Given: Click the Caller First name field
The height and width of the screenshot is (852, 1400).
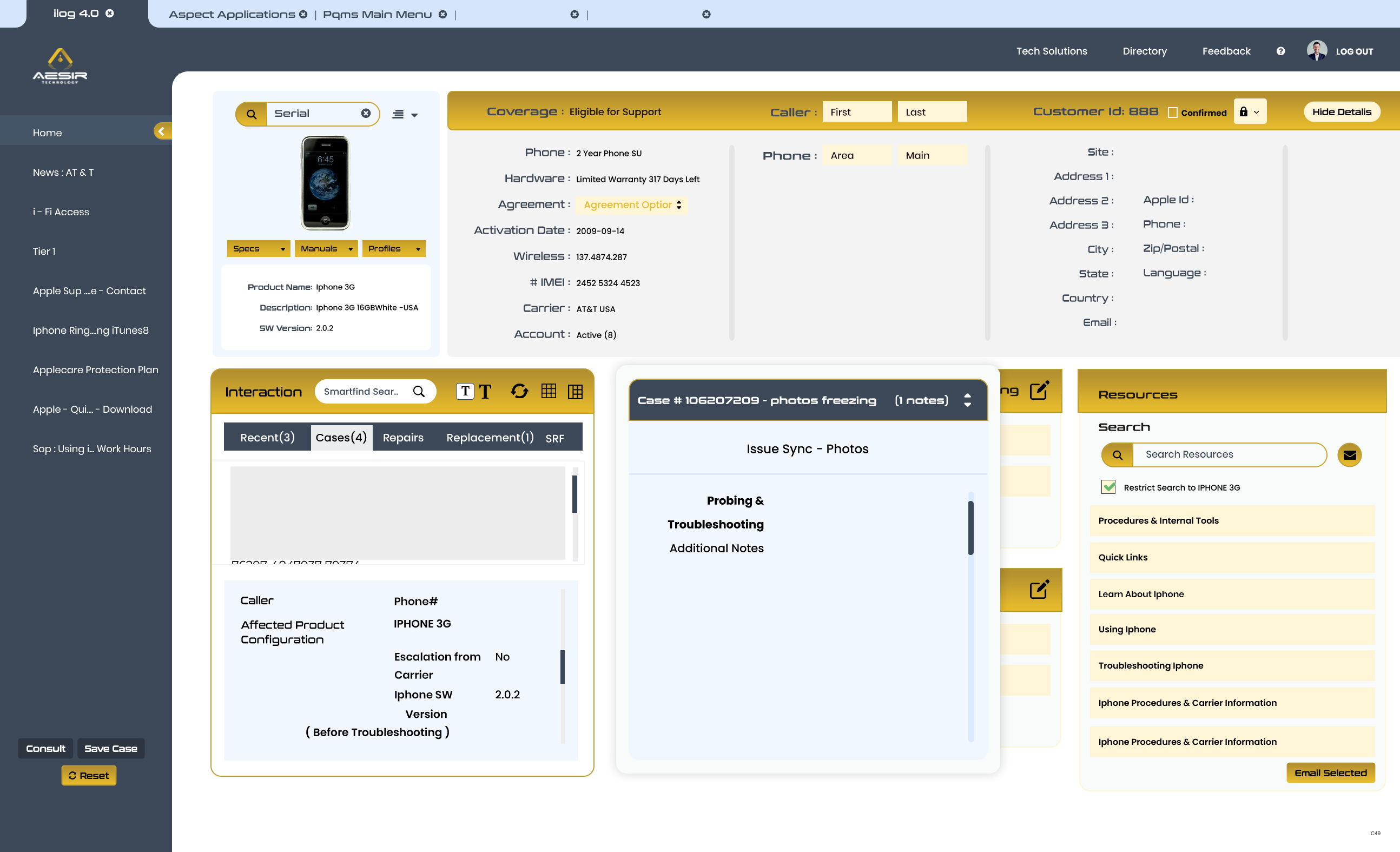Looking at the screenshot, I should click(x=856, y=112).
